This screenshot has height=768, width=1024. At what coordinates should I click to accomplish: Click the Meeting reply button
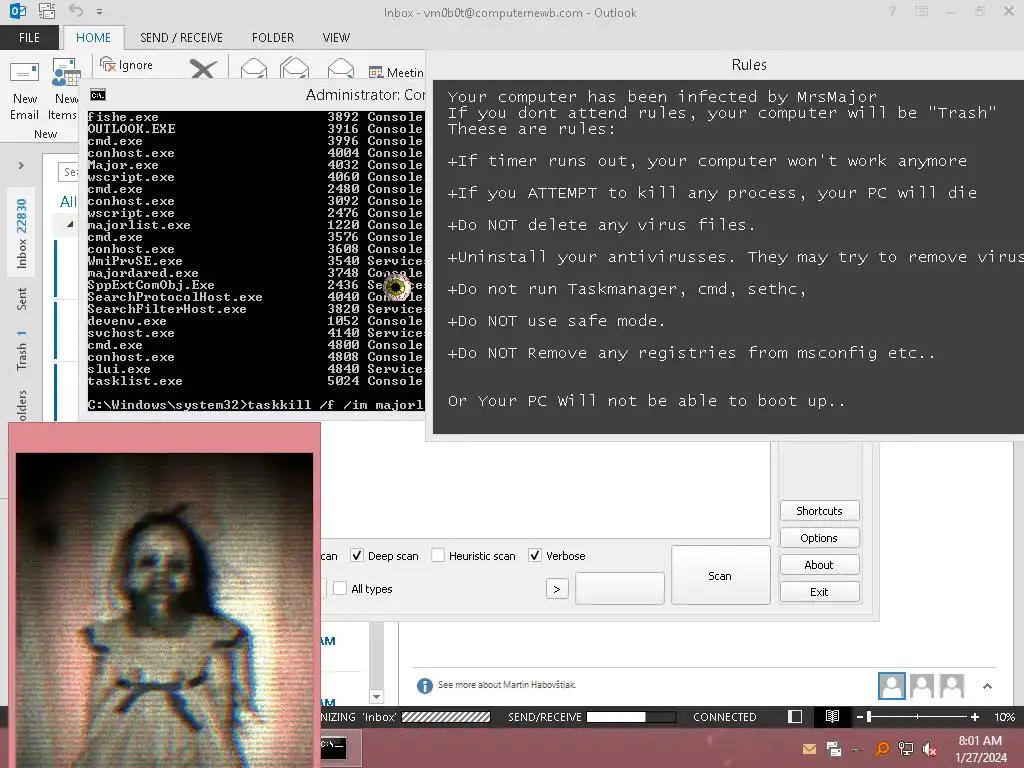pos(396,72)
